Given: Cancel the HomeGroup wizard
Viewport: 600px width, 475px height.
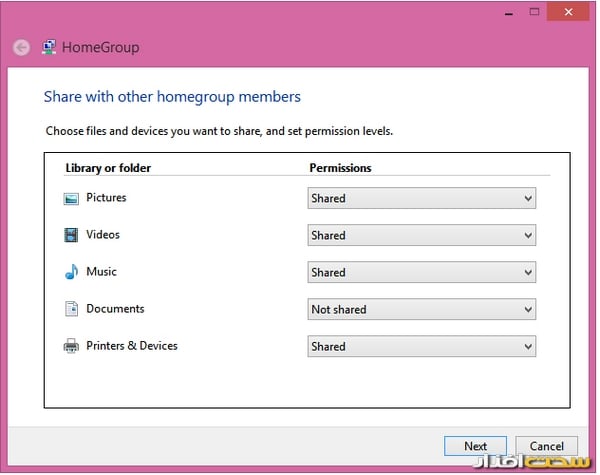Looking at the screenshot, I should click(x=547, y=446).
